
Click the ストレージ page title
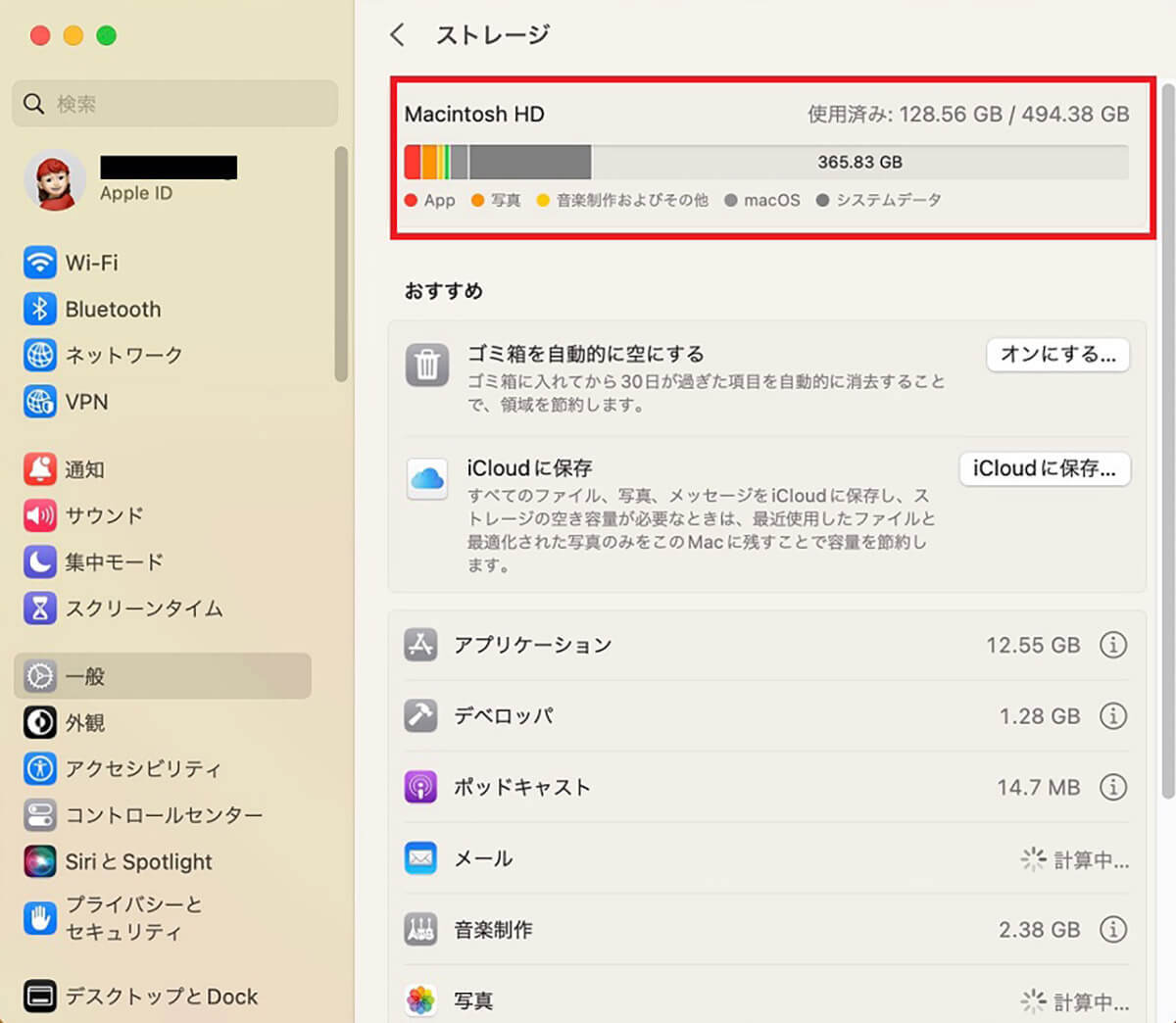(493, 35)
